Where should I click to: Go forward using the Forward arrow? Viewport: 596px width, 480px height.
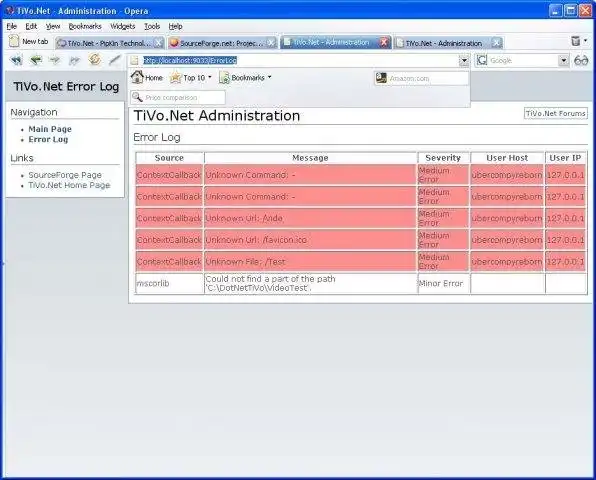pyautogui.click(x=55, y=60)
